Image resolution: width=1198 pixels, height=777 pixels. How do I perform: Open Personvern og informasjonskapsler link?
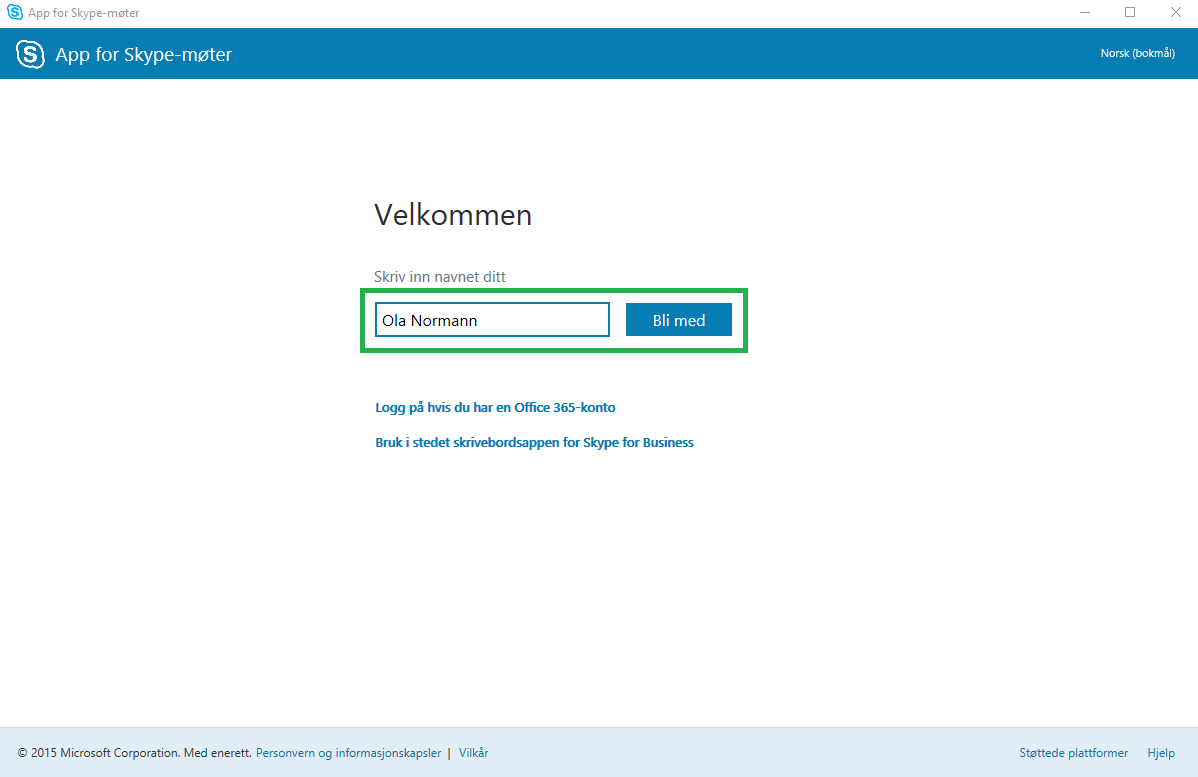[x=348, y=753]
